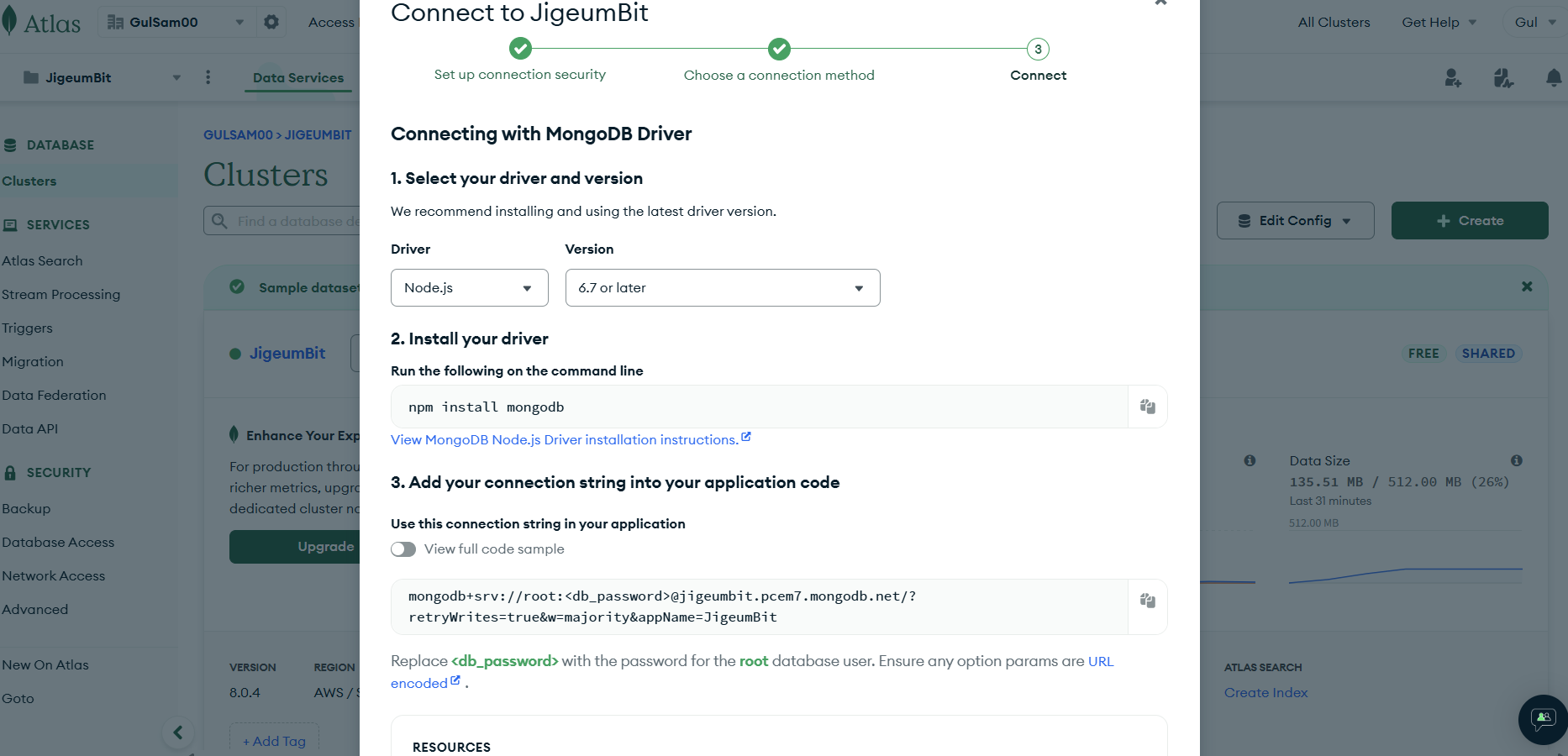Viewport: 1568px width, 756px height.
Task: Click the Upgrade button
Action: click(x=296, y=546)
